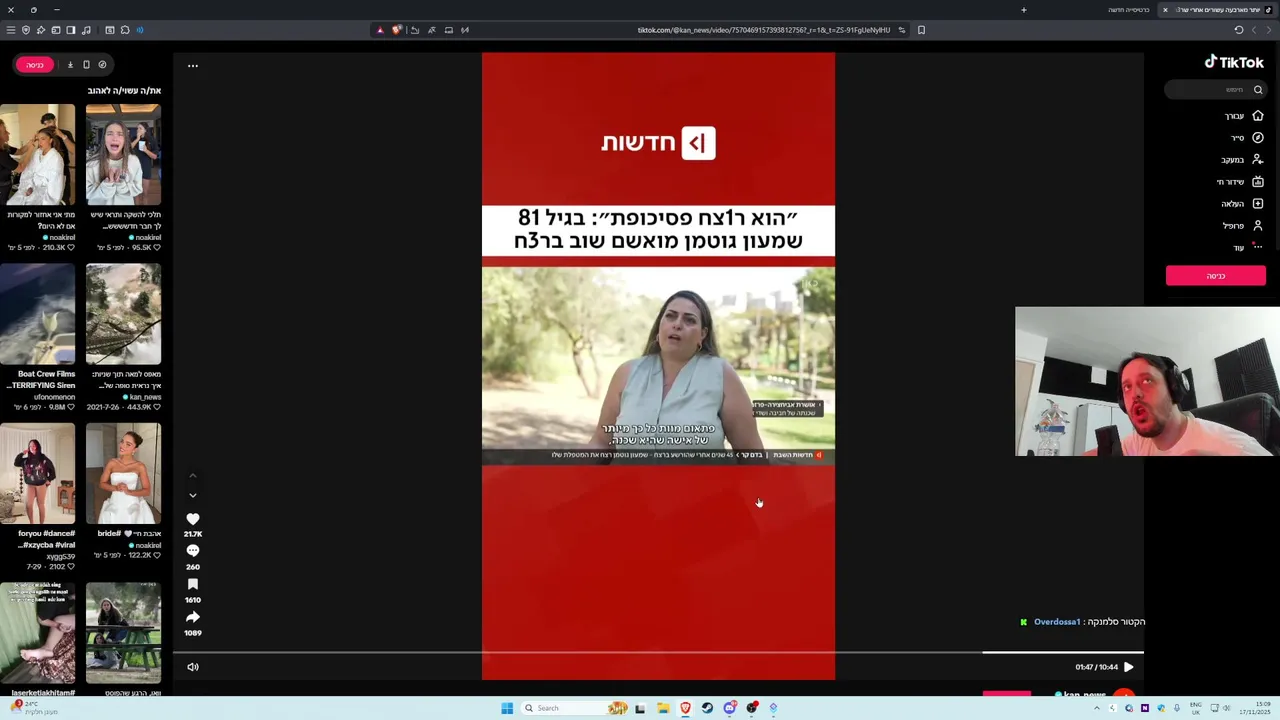Expand the 'עוד' More options
The width and height of the screenshot is (1280, 720).
[1248, 247]
